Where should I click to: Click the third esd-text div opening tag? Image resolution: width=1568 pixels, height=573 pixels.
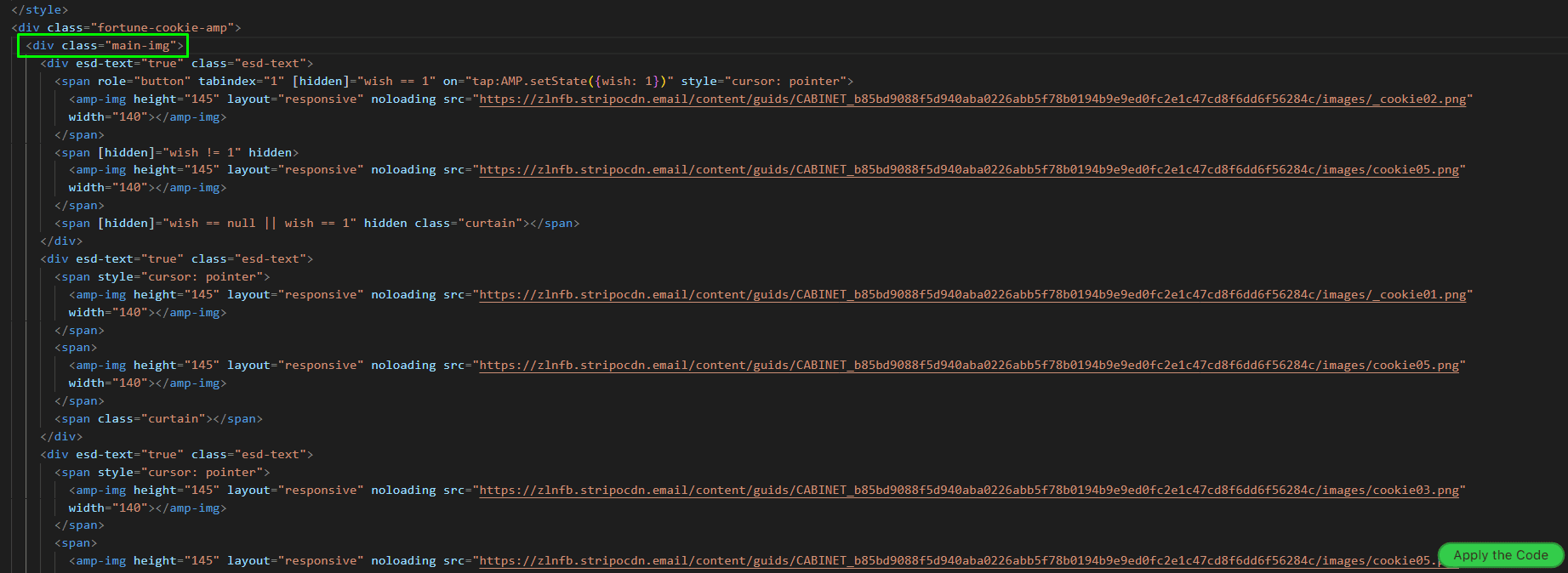click(176, 455)
